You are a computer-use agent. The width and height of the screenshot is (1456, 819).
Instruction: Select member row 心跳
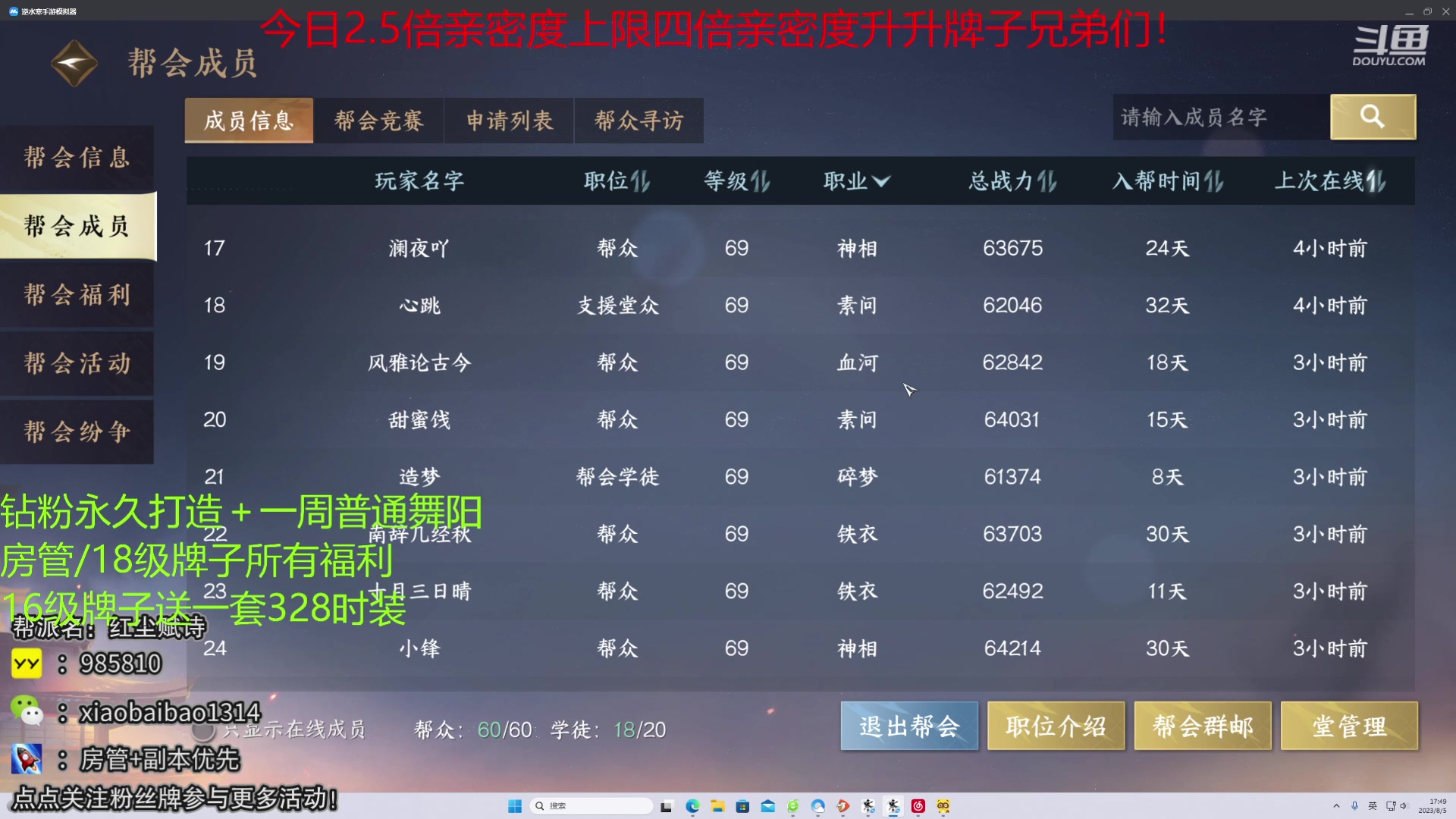tap(800, 305)
